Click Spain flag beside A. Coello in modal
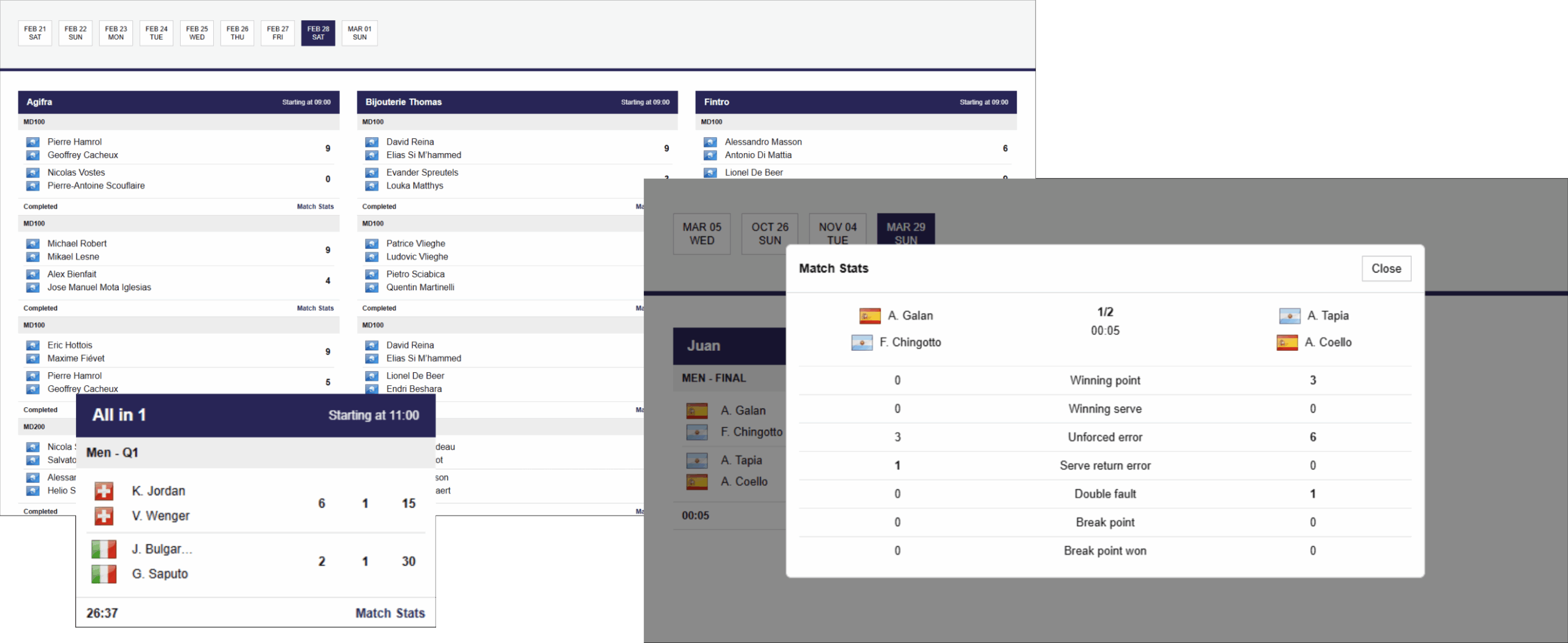Screen dimensions: 1568x643 pos(1287,343)
